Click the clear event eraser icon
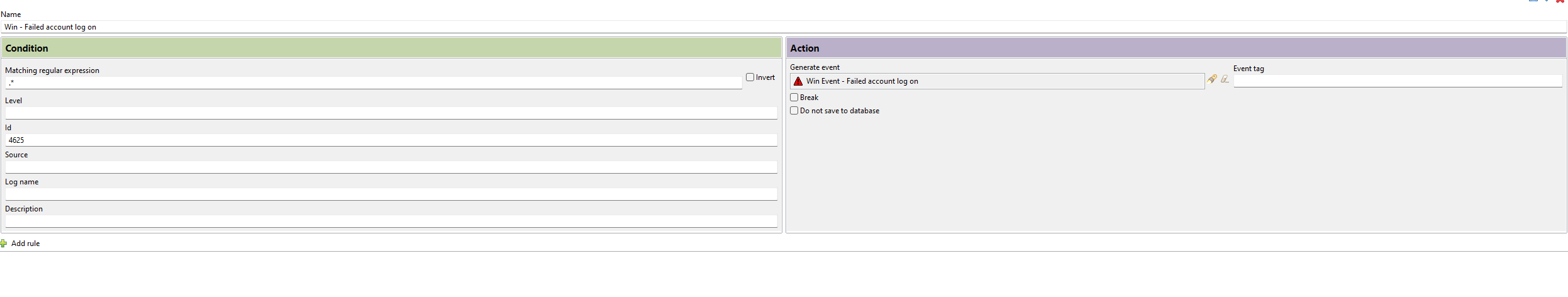 point(1225,79)
